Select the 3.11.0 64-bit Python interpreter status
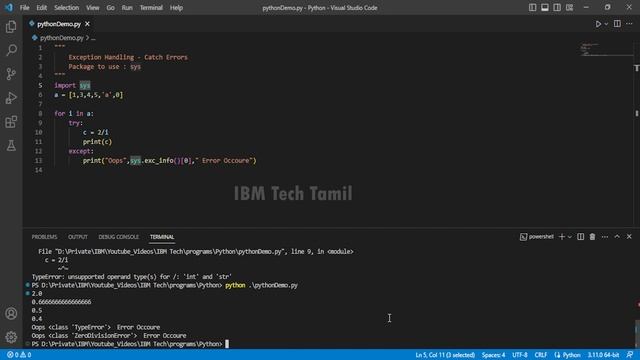Viewport: 640px width, 360px height. pos(603,355)
